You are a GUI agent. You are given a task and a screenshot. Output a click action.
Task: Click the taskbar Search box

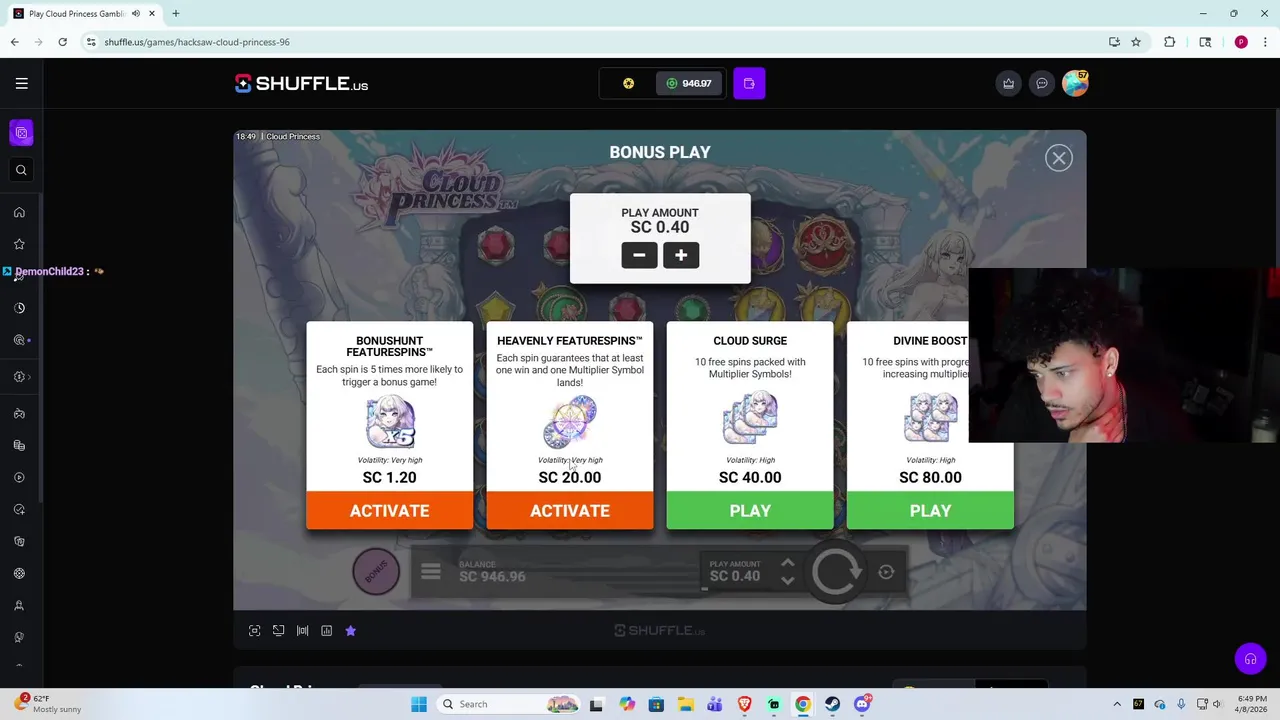pyautogui.click(x=510, y=704)
